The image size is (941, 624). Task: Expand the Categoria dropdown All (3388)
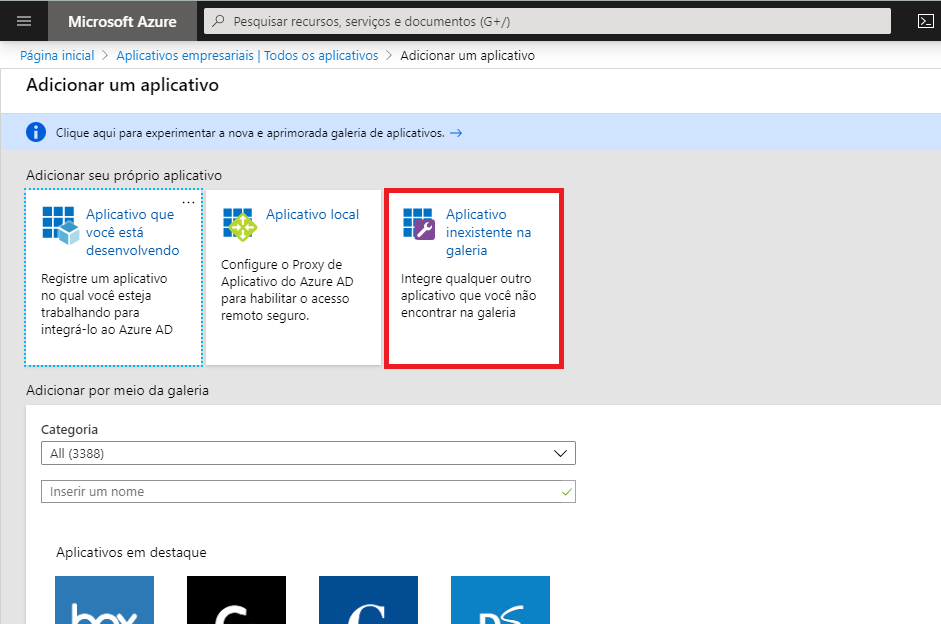(x=308, y=453)
